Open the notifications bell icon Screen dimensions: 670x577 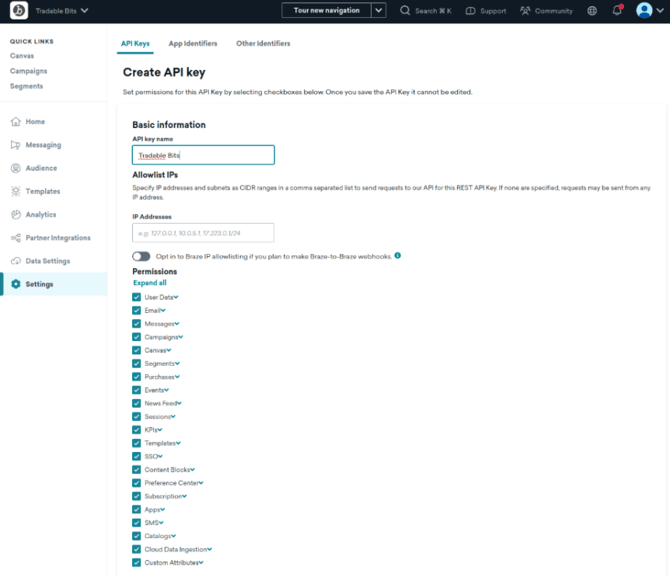(x=617, y=11)
